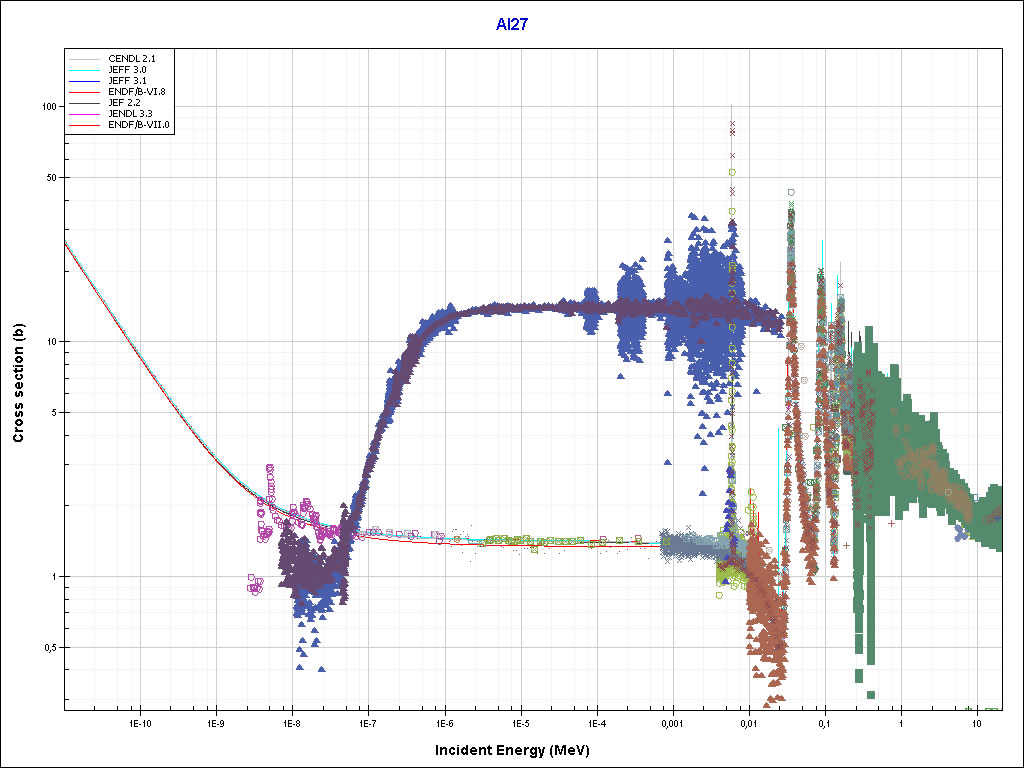
Task: Click the 100 y-axis tick label
Action: (45, 106)
